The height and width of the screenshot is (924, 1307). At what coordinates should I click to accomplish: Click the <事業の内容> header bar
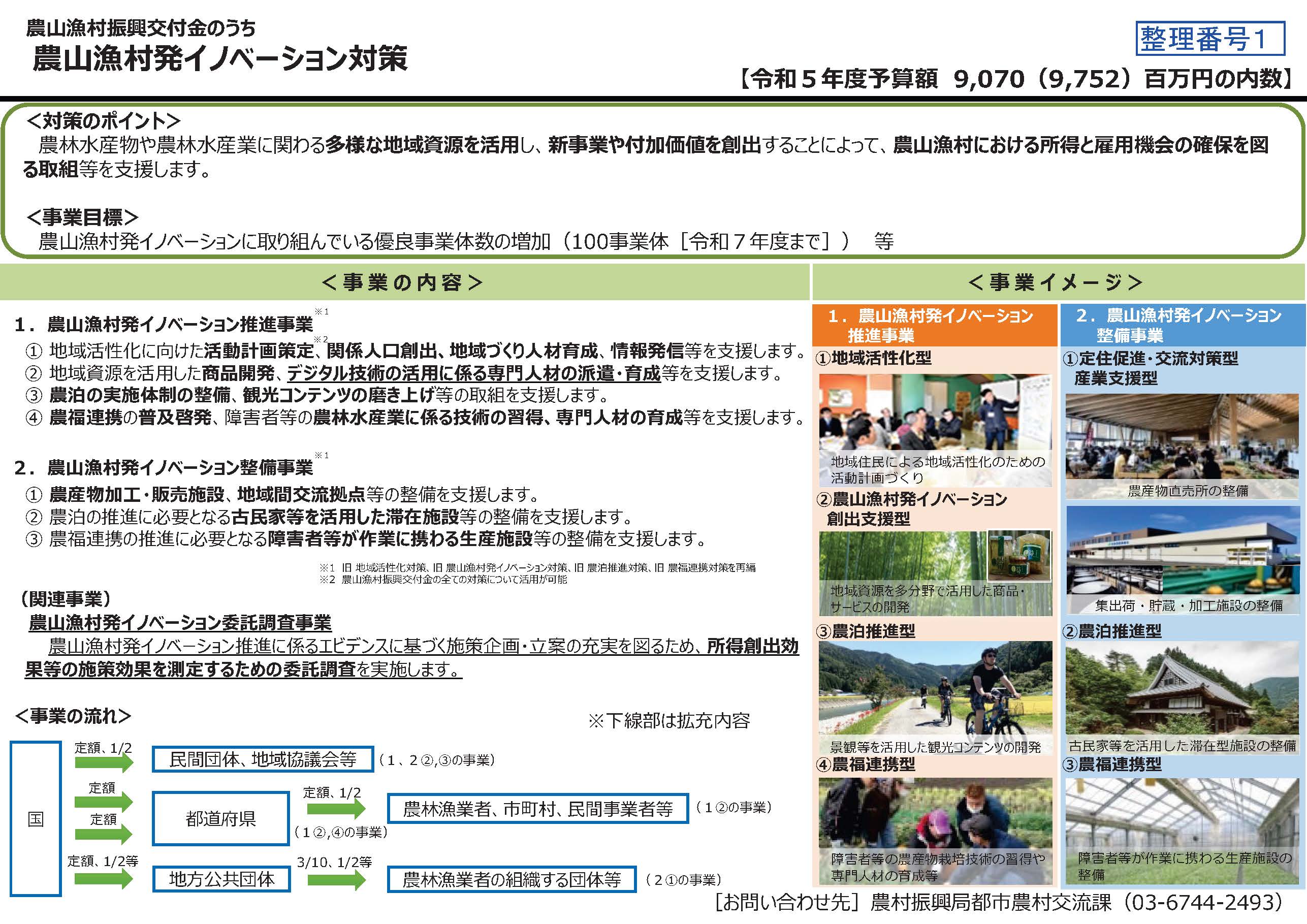[x=404, y=282]
